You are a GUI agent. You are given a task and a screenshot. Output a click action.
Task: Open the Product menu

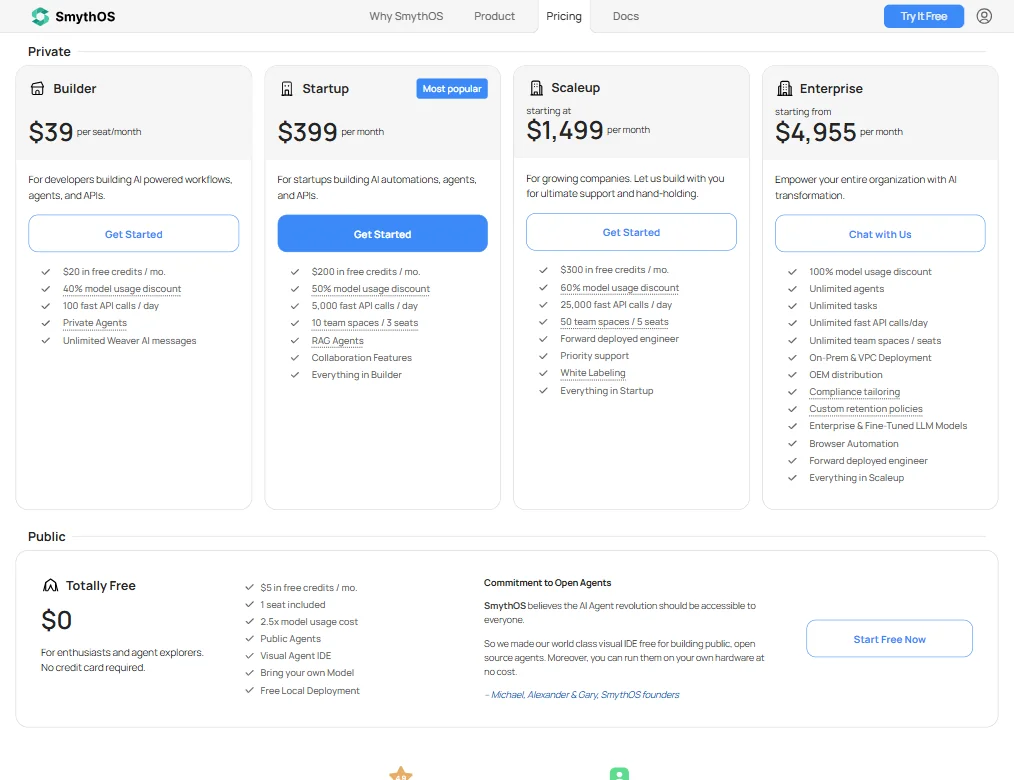(494, 16)
